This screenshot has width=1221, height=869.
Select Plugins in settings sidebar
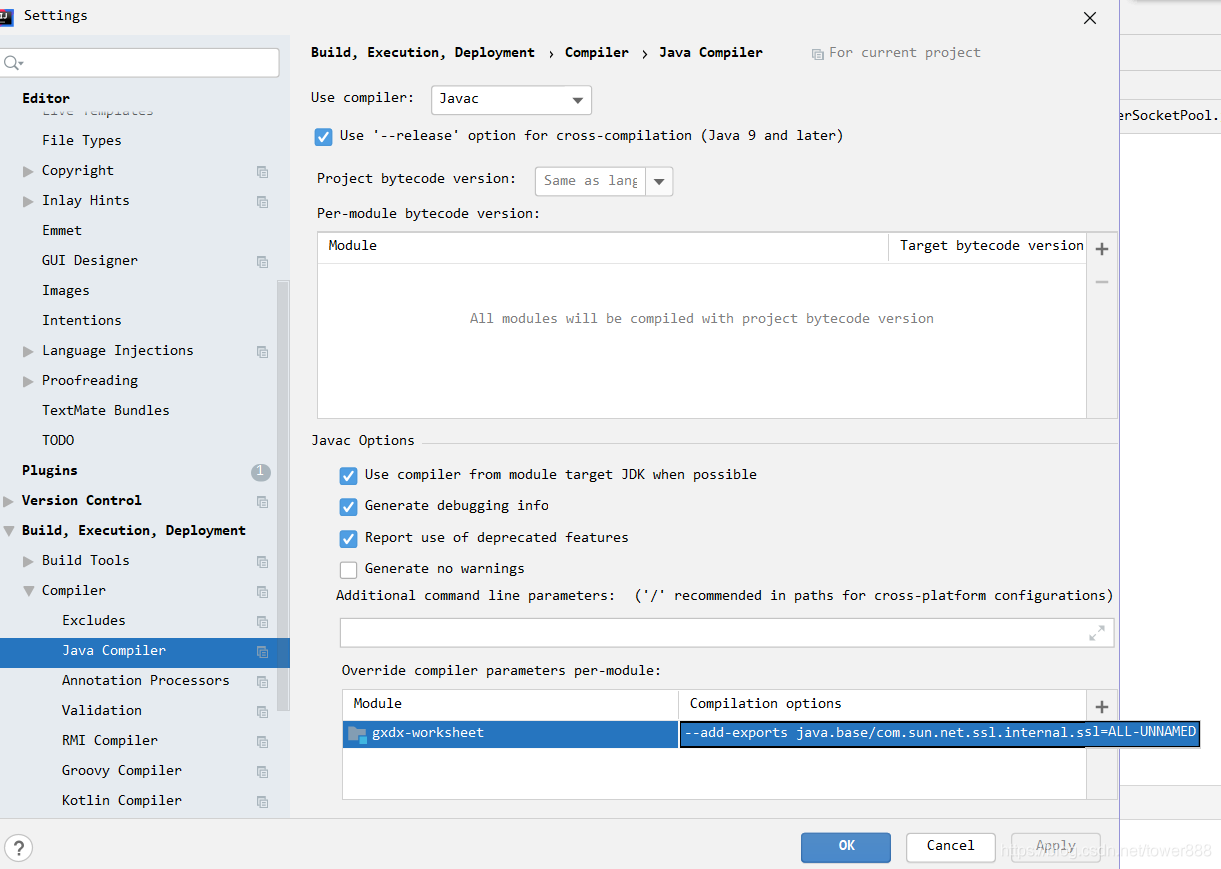coord(49,470)
